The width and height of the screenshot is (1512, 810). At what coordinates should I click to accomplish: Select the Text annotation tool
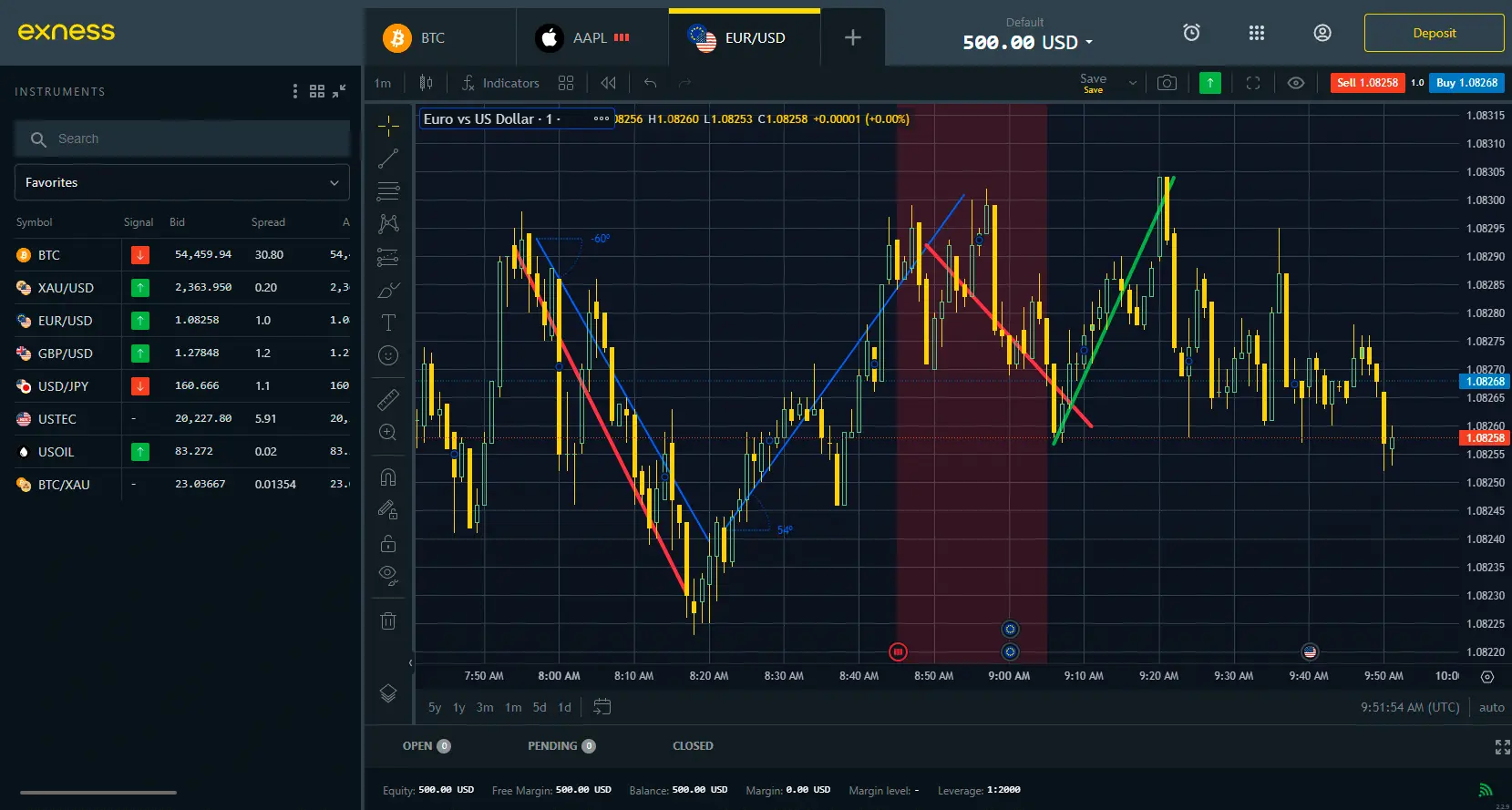tap(388, 323)
